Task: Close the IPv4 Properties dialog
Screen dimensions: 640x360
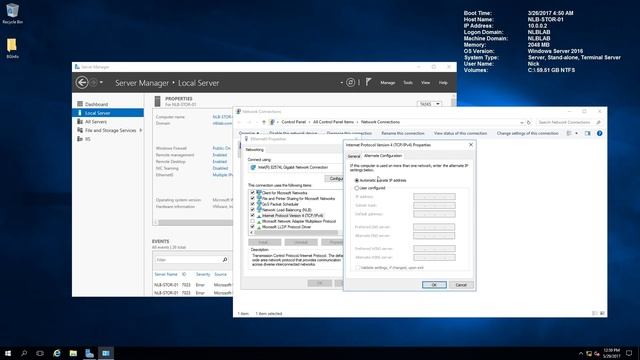Action: (x=471, y=145)
